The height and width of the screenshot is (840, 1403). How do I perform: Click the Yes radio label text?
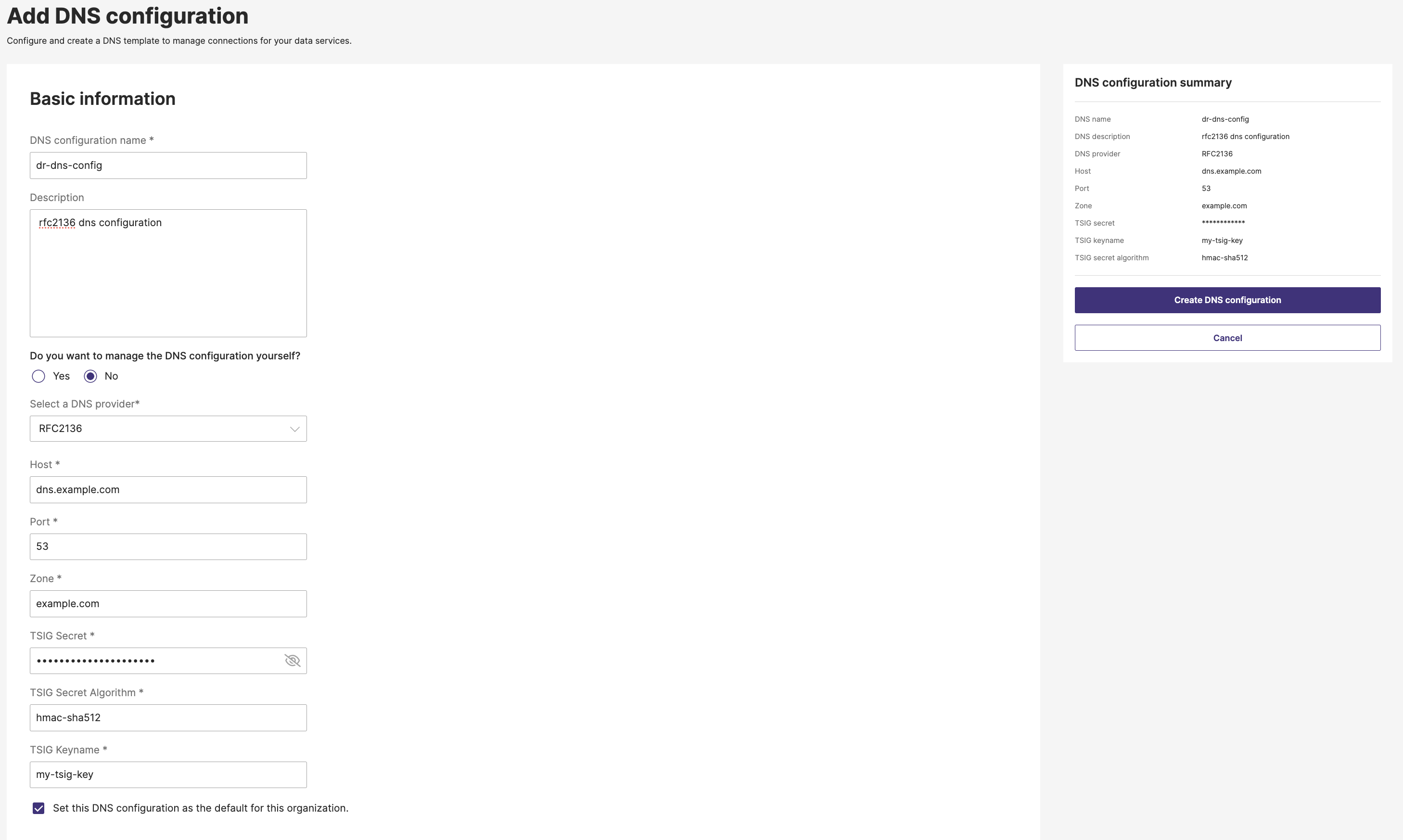point(61,376)
